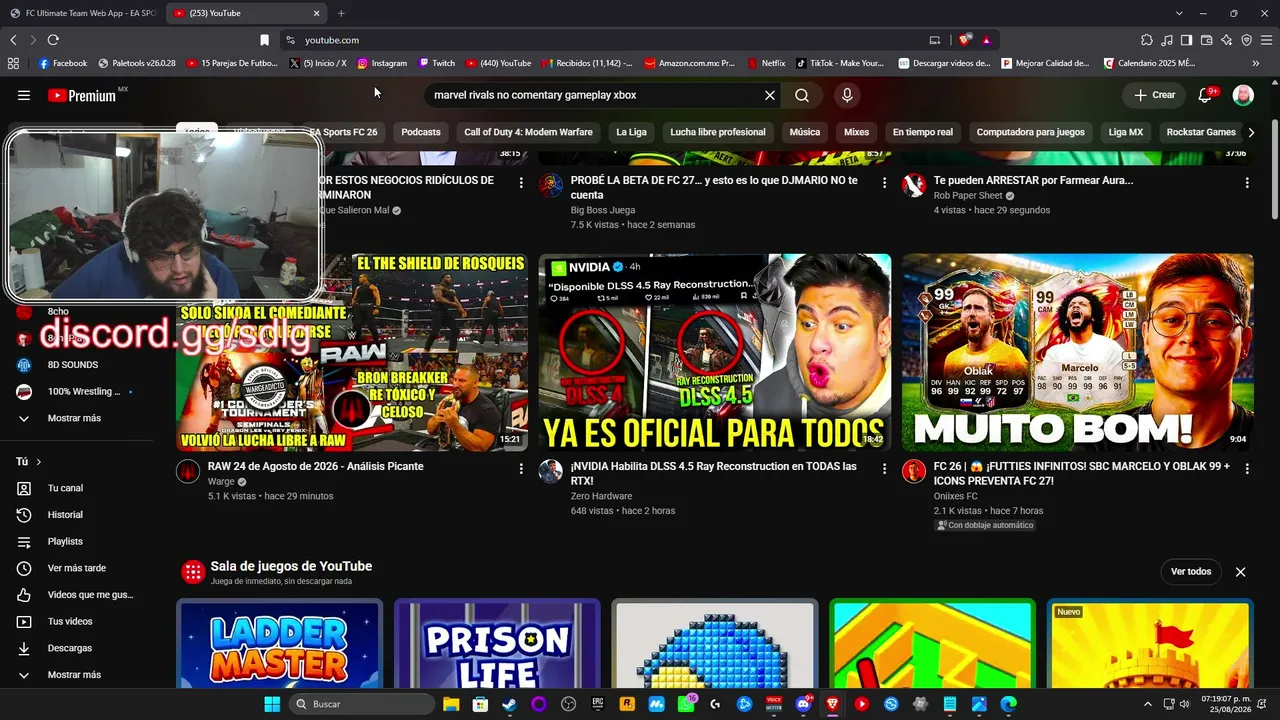Filter the feed by Música

point(805,132)
